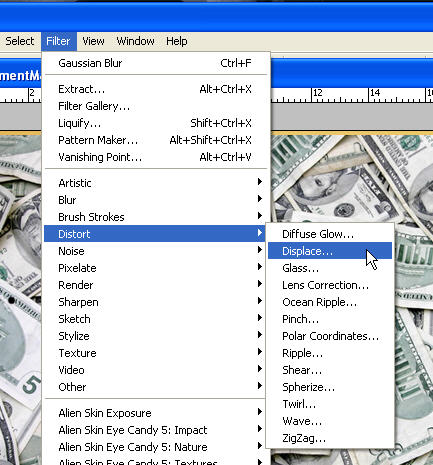
Task: Select Polar Coordinates distort filter
Action: click(330, 336)
